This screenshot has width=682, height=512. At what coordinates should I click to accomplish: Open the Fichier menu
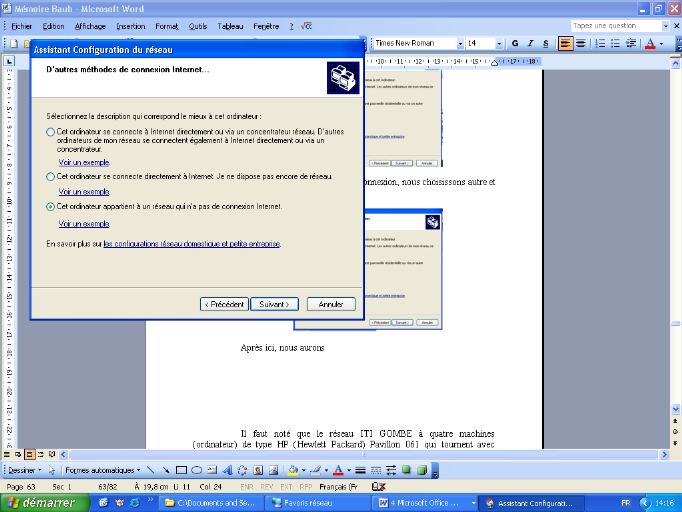22,27
